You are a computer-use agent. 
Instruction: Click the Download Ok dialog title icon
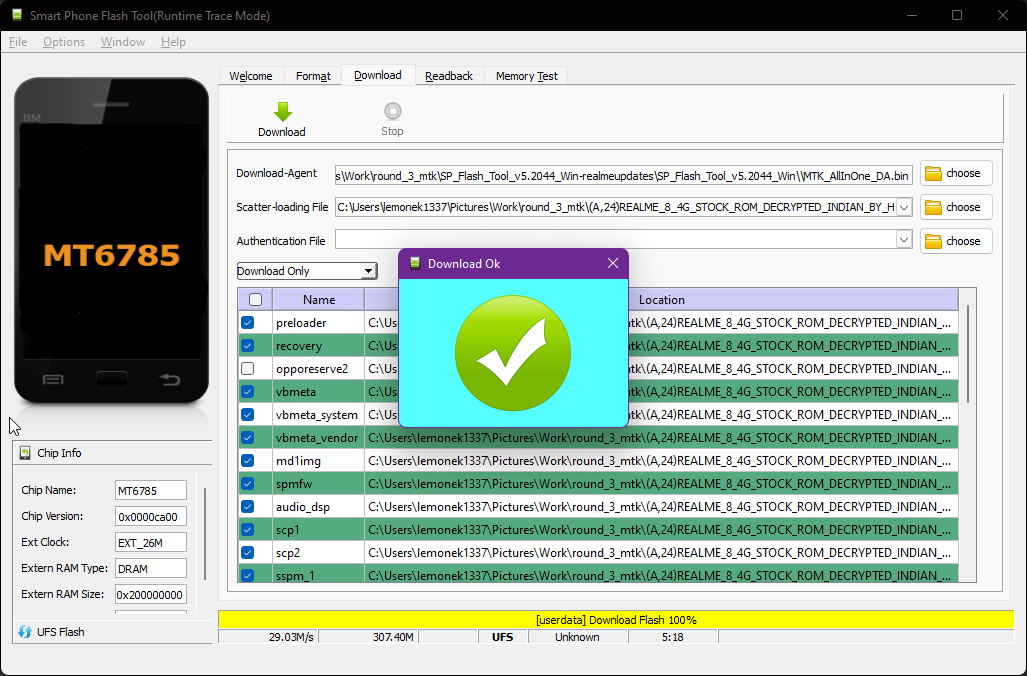pyautogui.click(x=415, y=263)
